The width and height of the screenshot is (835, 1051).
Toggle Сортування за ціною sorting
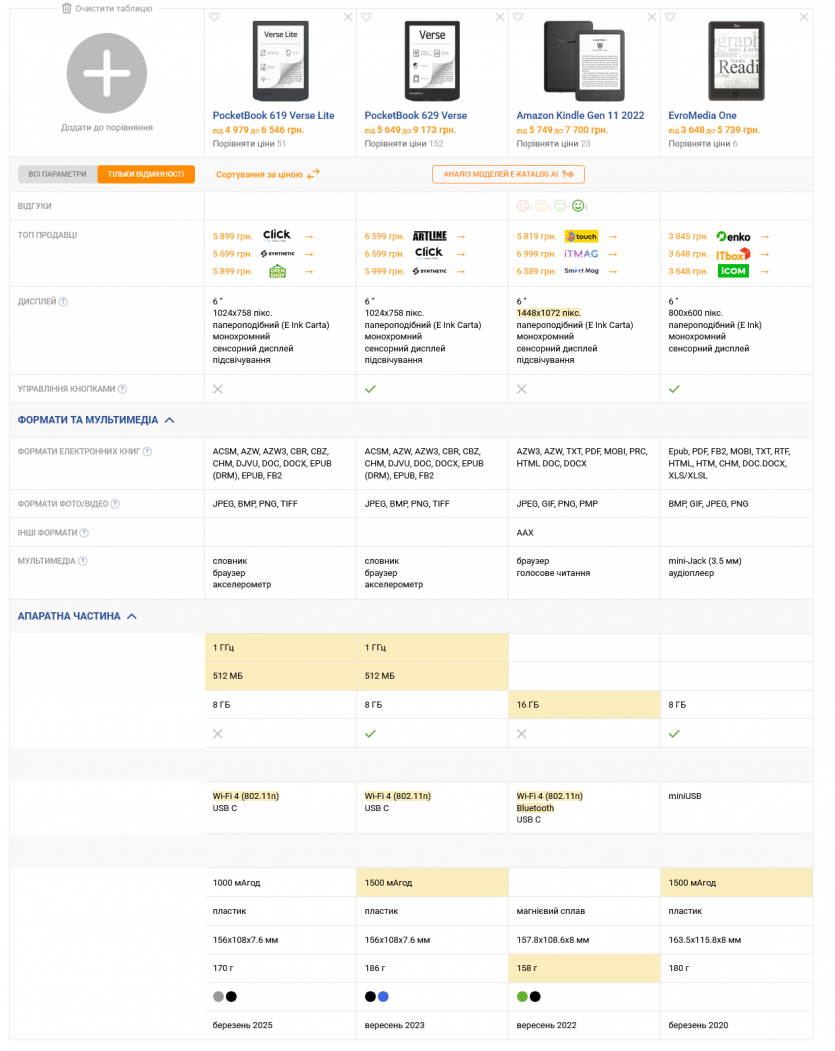267,174
